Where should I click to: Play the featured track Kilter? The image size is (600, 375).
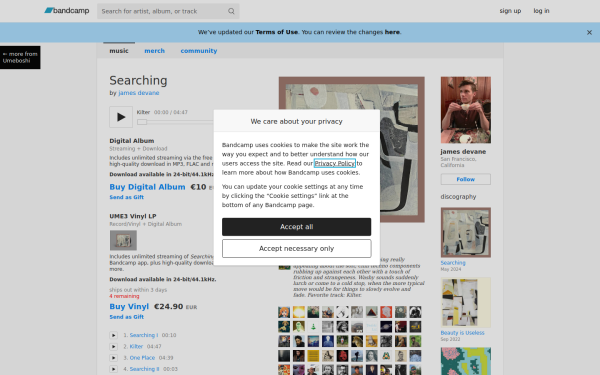click(121, 117)
